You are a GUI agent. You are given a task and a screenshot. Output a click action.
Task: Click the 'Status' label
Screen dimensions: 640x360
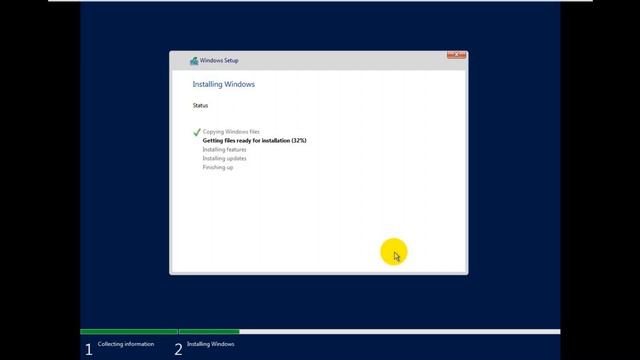coord(200,105)
